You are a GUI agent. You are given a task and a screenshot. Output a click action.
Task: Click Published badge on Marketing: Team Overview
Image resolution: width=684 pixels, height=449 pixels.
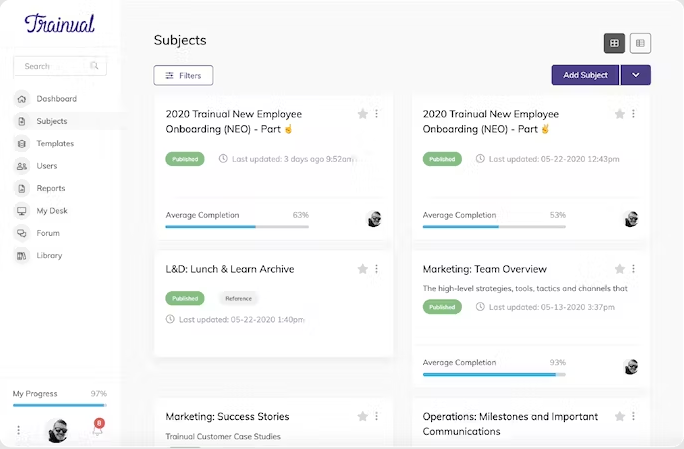pos(442,307)
